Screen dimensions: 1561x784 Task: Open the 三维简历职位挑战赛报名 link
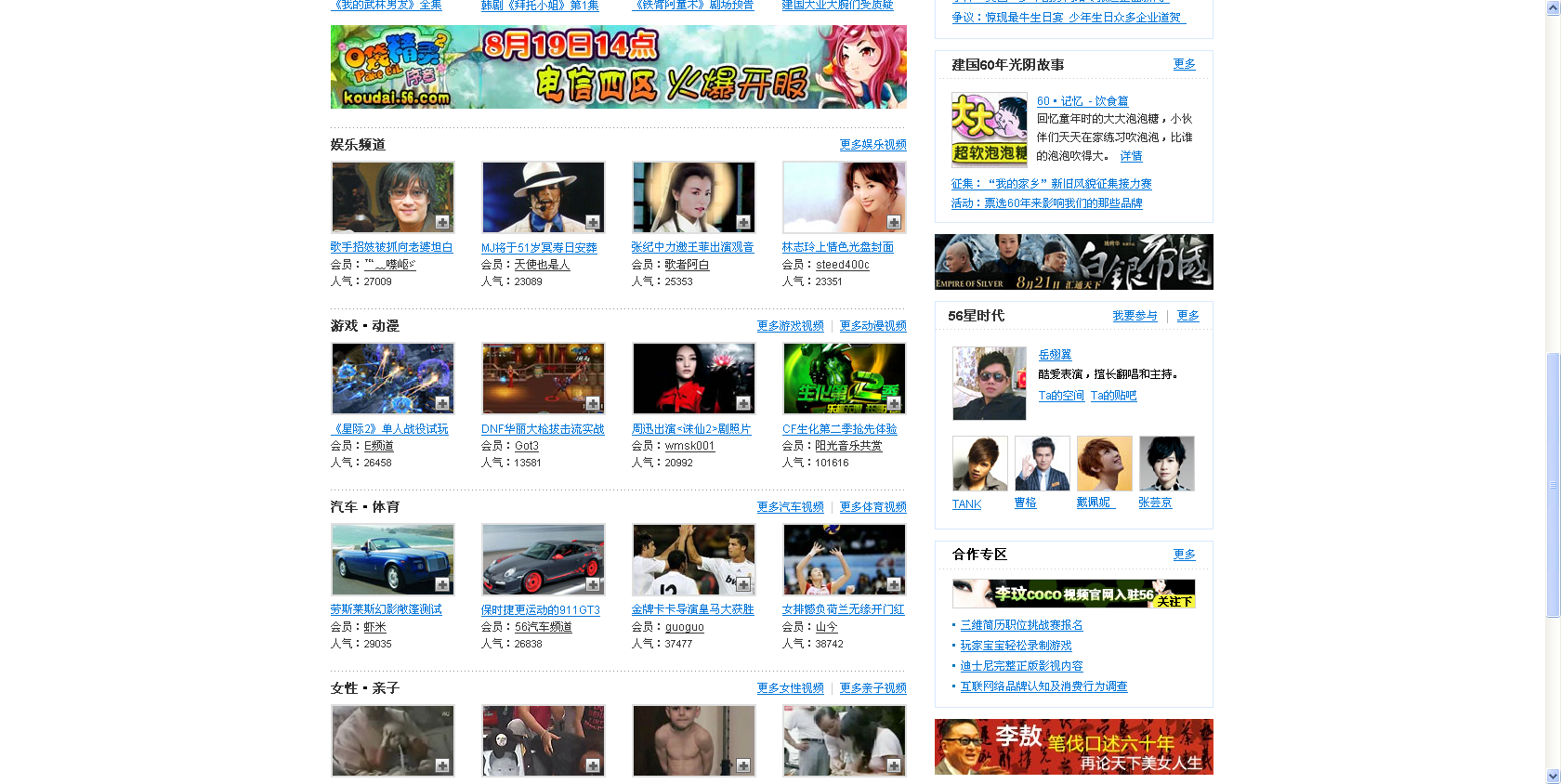tap(1022, 625)
